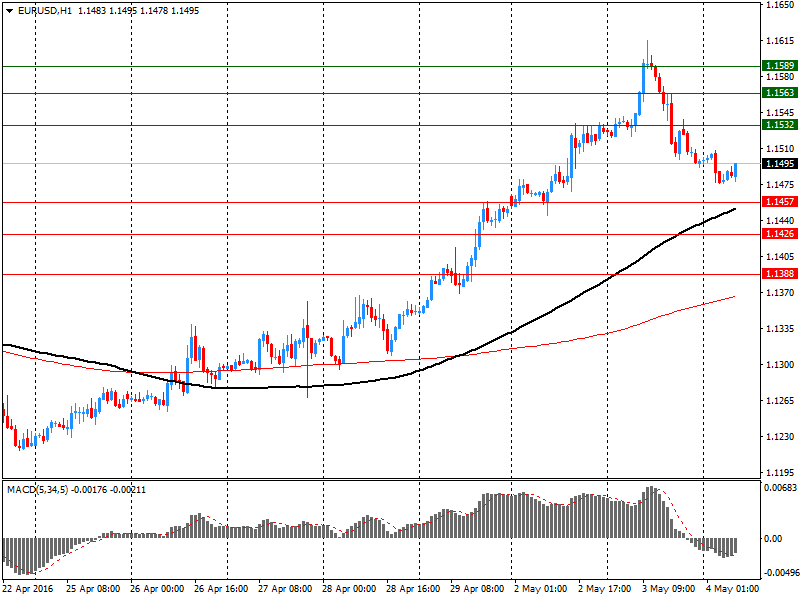This screenshot has height=600, width=800.
Task: Click the 1.1230 price scale value
Action: point(780,437)
